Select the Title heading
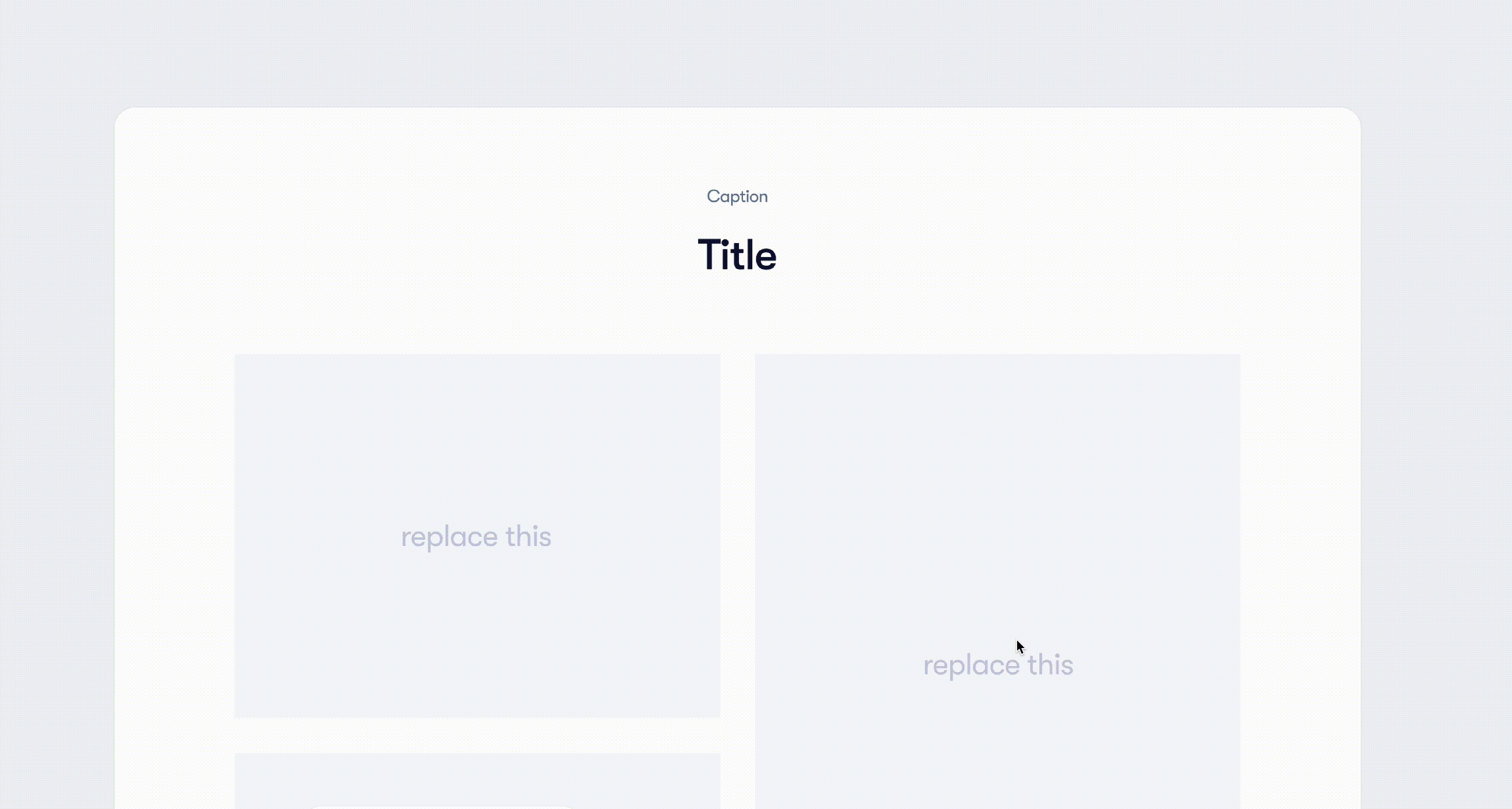 tap(737, 256)
